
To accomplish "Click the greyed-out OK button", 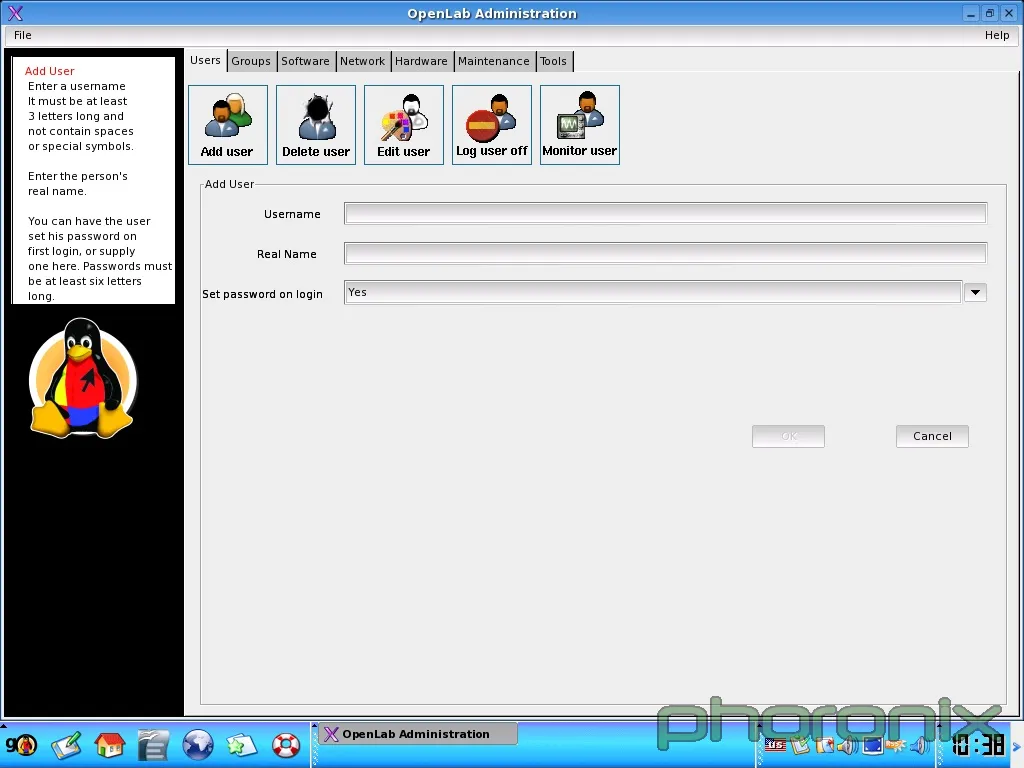I will click(x=788, y=436).
